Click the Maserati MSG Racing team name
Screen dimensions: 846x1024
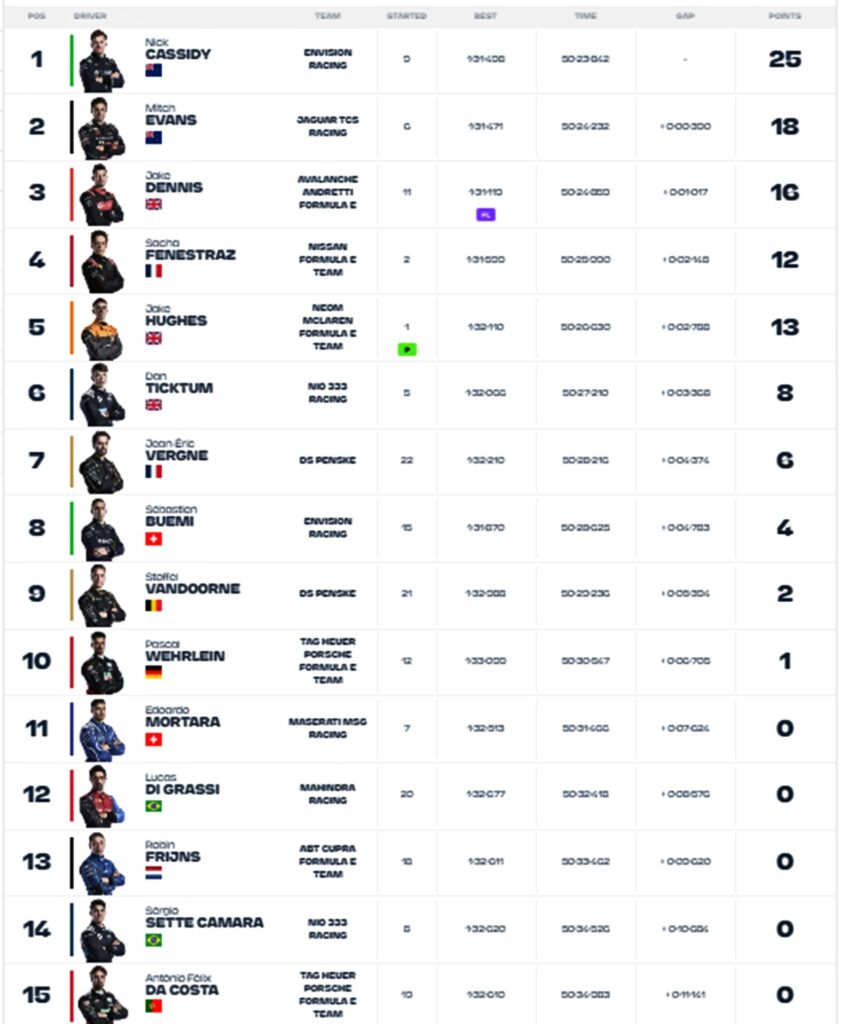click(x=328, y=728)
